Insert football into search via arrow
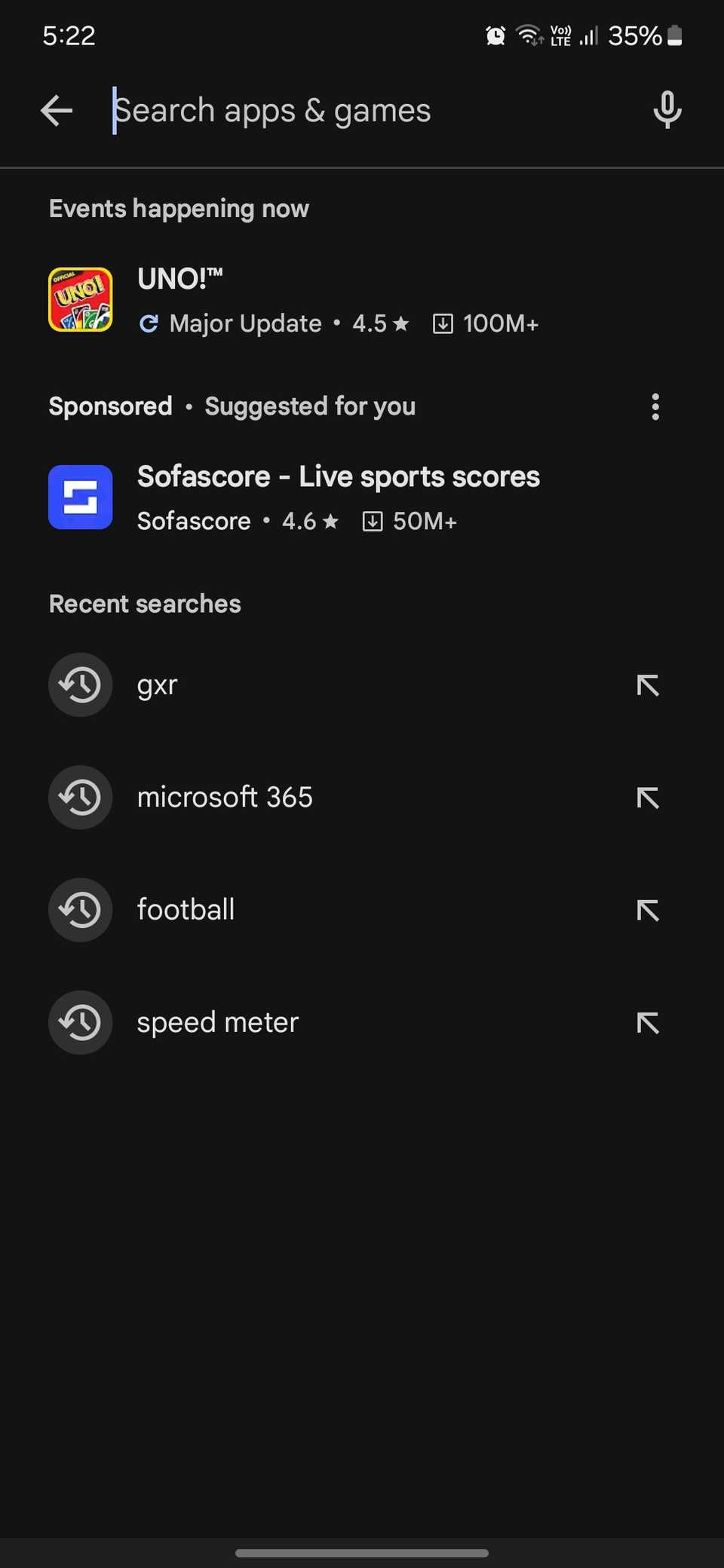The image size is (724, 1568). point(648,911)
